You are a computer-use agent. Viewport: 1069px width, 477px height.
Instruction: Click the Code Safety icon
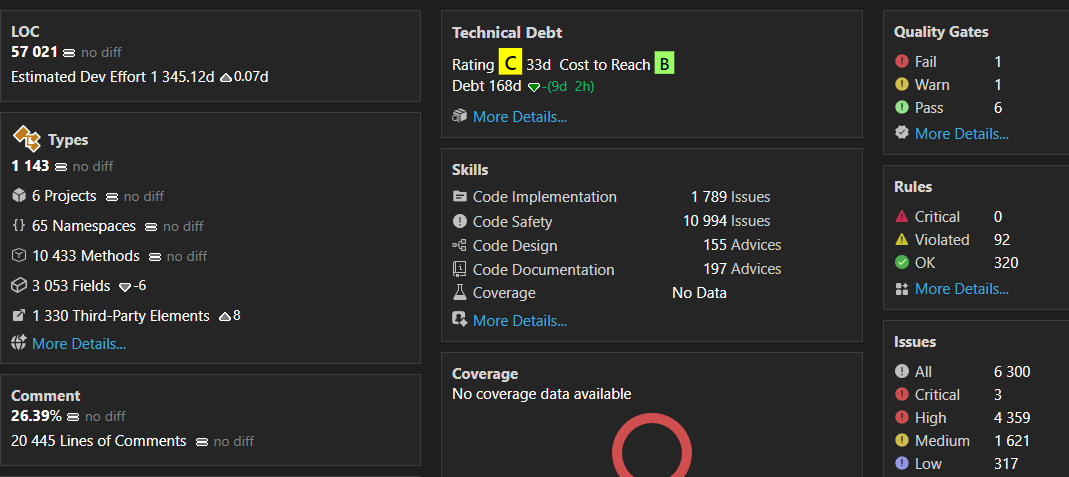460,221
